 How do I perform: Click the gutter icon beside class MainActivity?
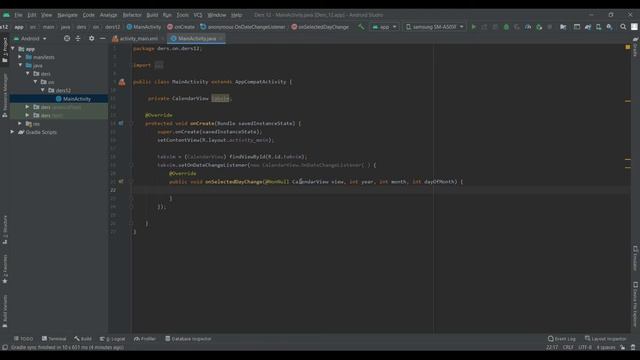[x=122, y=82]
